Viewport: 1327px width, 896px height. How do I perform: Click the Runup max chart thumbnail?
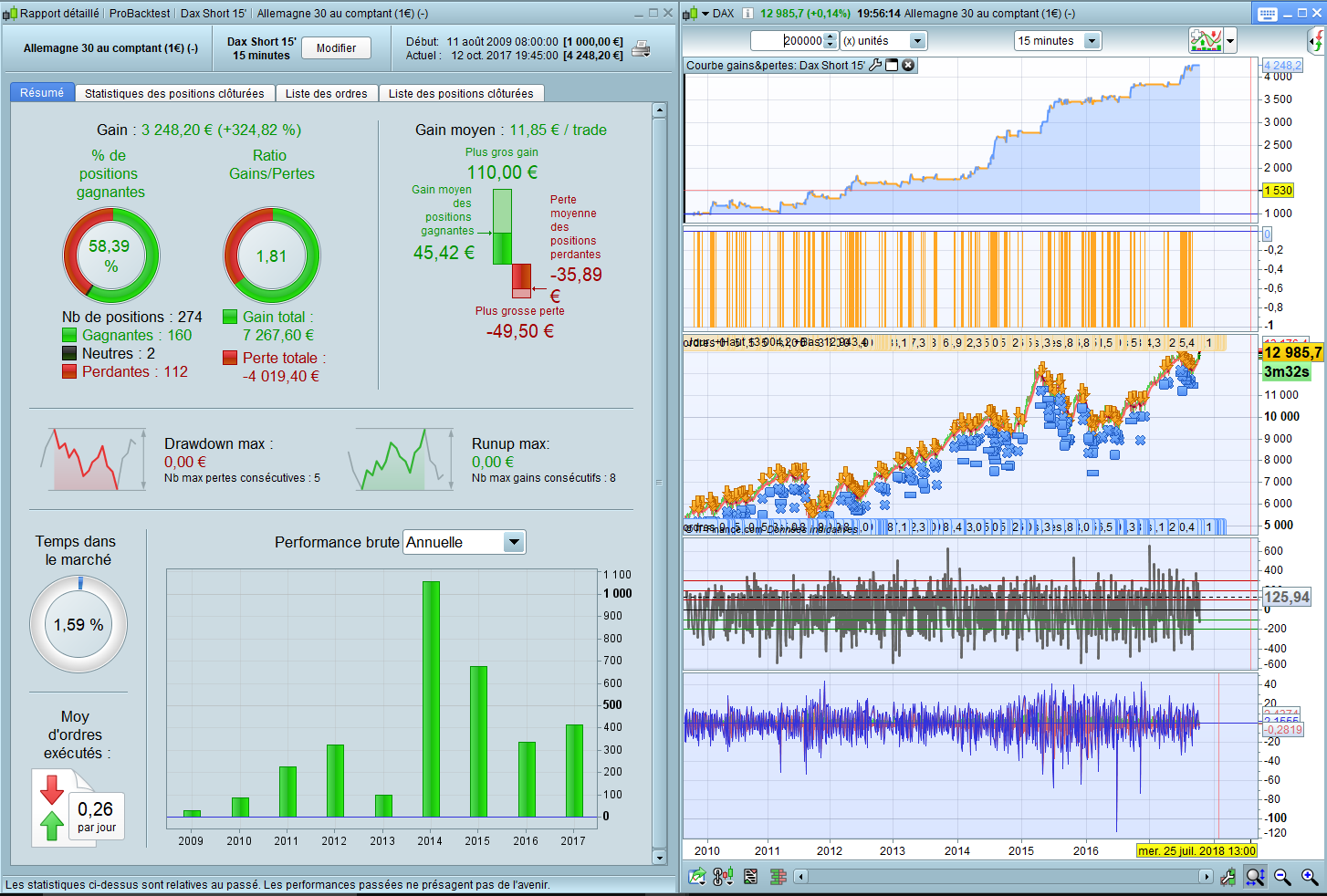[401, 459]
